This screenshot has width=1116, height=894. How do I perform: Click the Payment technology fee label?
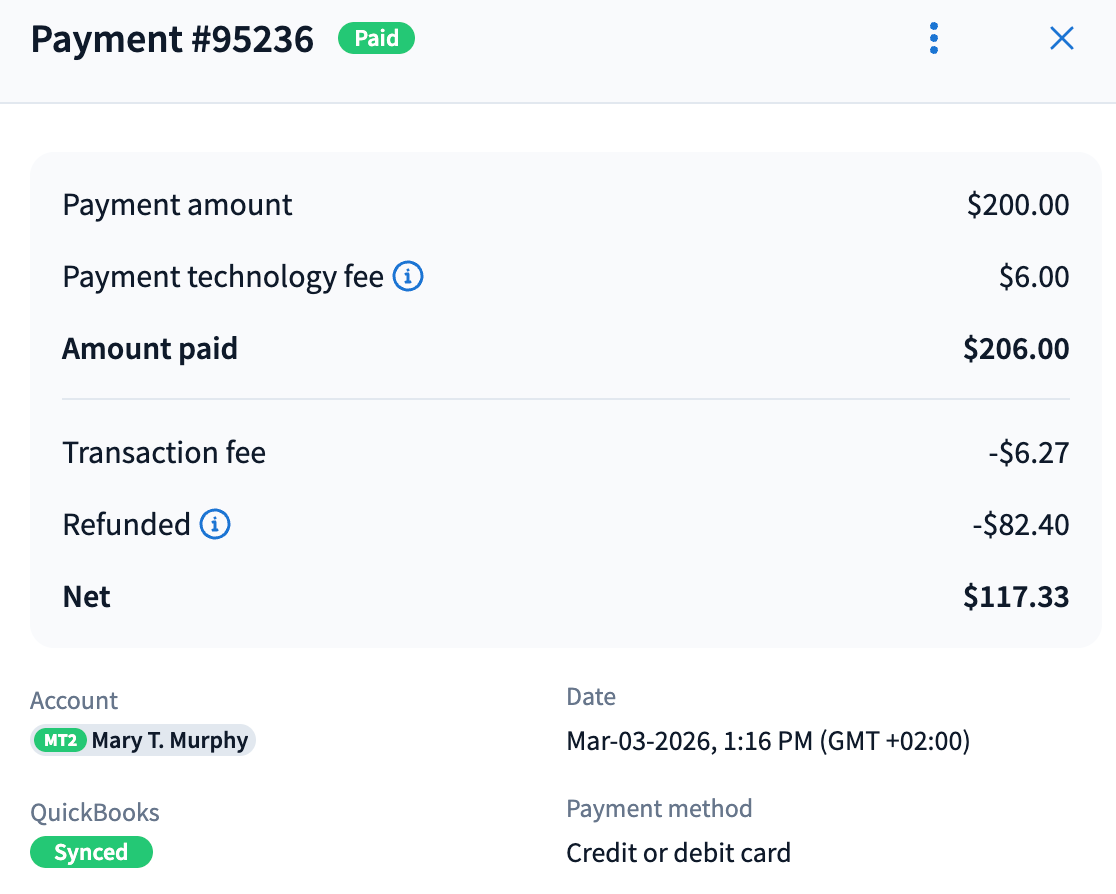coord(223,277)
